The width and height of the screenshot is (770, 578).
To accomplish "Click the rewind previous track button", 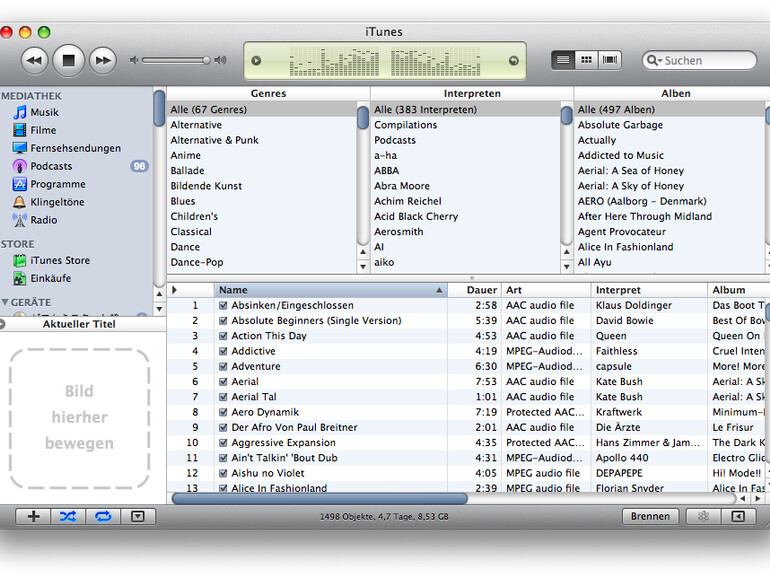I will pyautogui.click(x=34, y=61).
